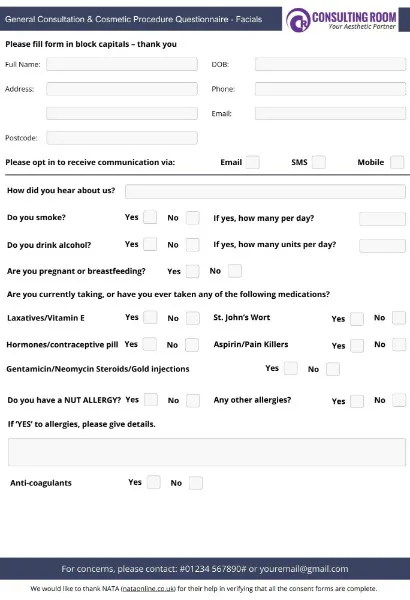Viewport: 410px width, 600px height.
Task: Click the 'How did you hear about us' field
Action: pos(265,191)
